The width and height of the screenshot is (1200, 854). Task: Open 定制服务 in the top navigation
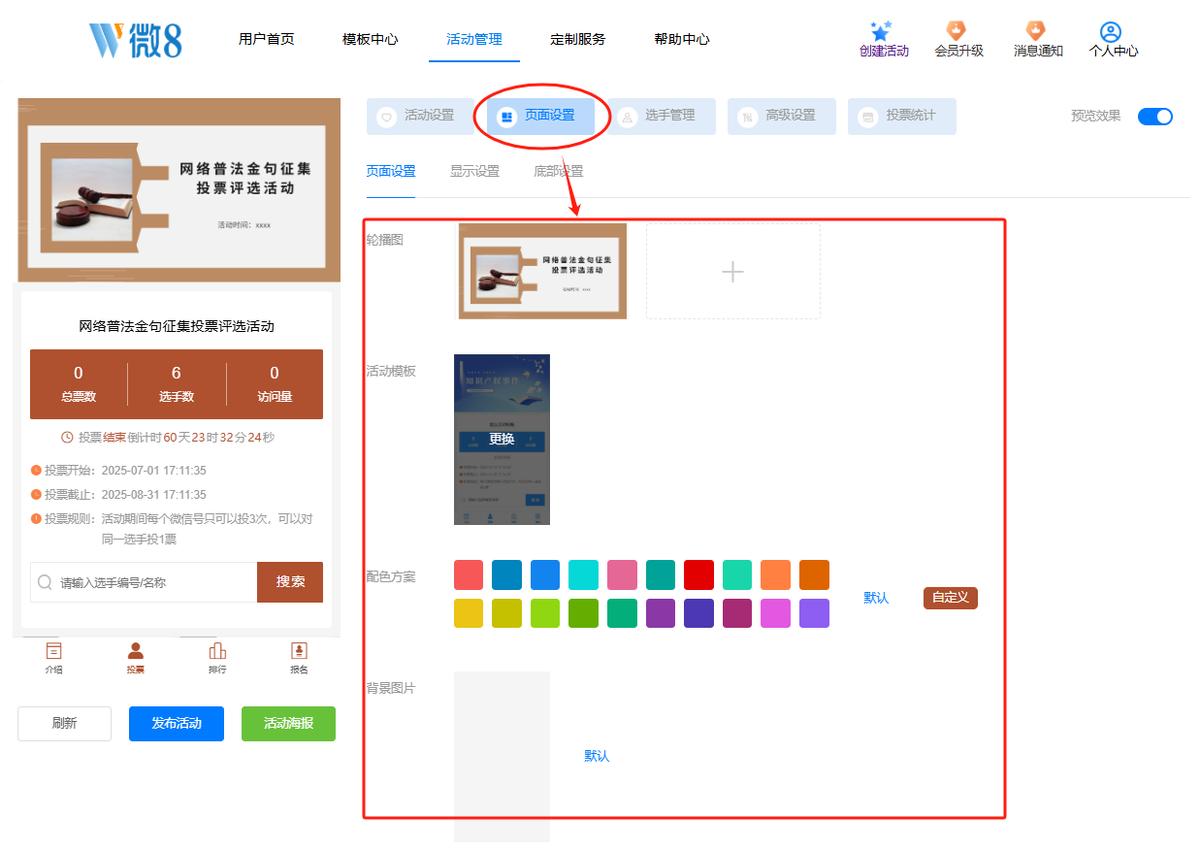pyautogui.click(x=578, y=39)
